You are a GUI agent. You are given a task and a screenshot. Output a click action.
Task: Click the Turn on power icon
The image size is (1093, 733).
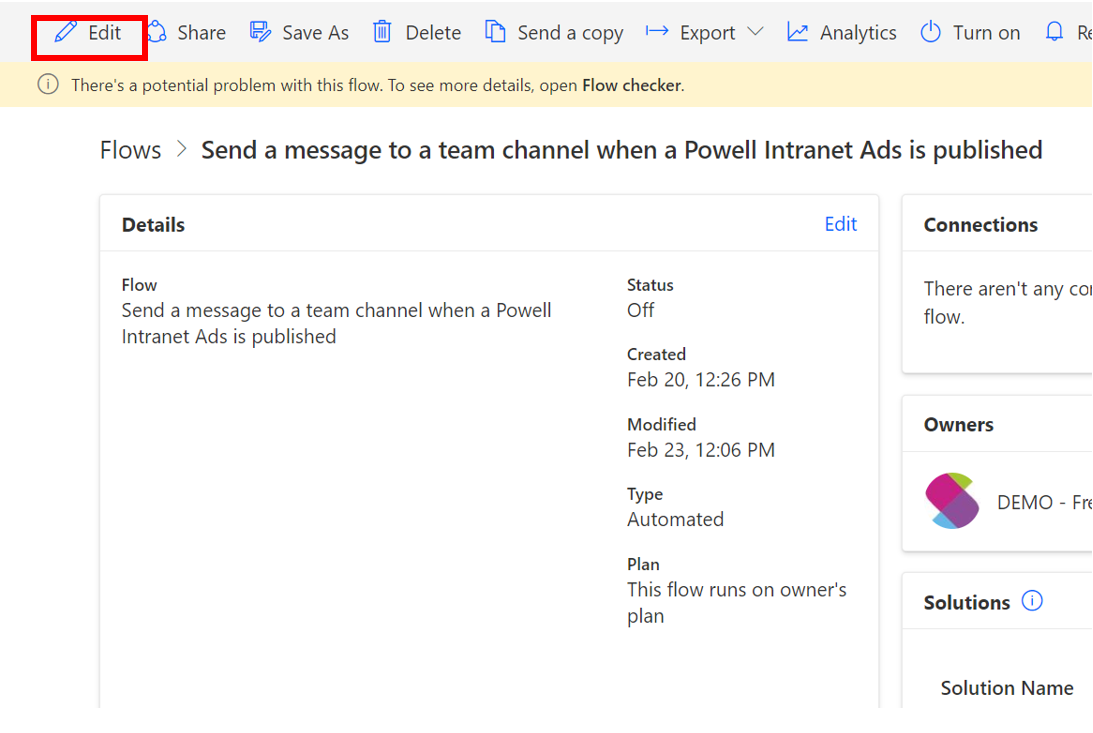931,32
